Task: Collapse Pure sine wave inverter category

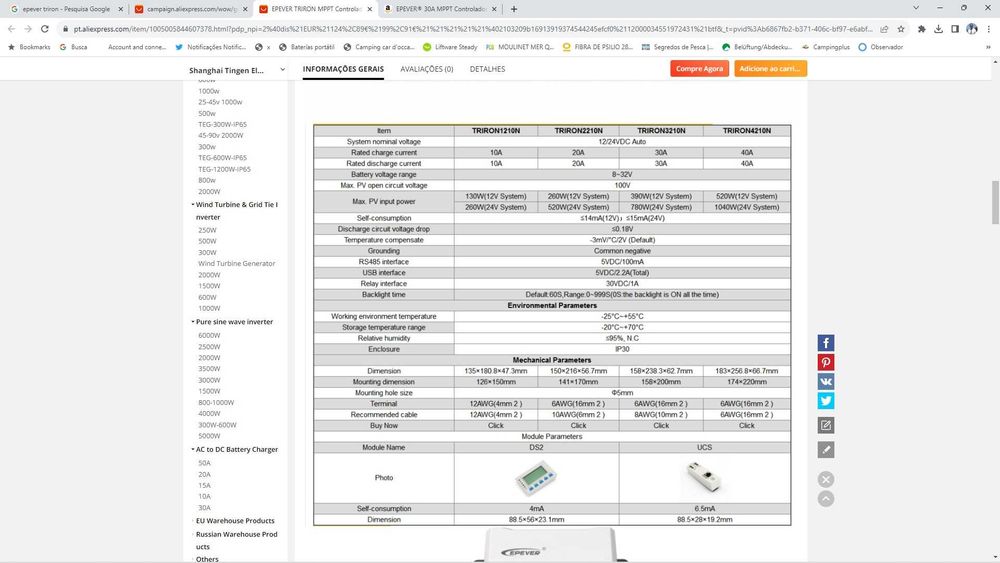Action: point(193,322)
